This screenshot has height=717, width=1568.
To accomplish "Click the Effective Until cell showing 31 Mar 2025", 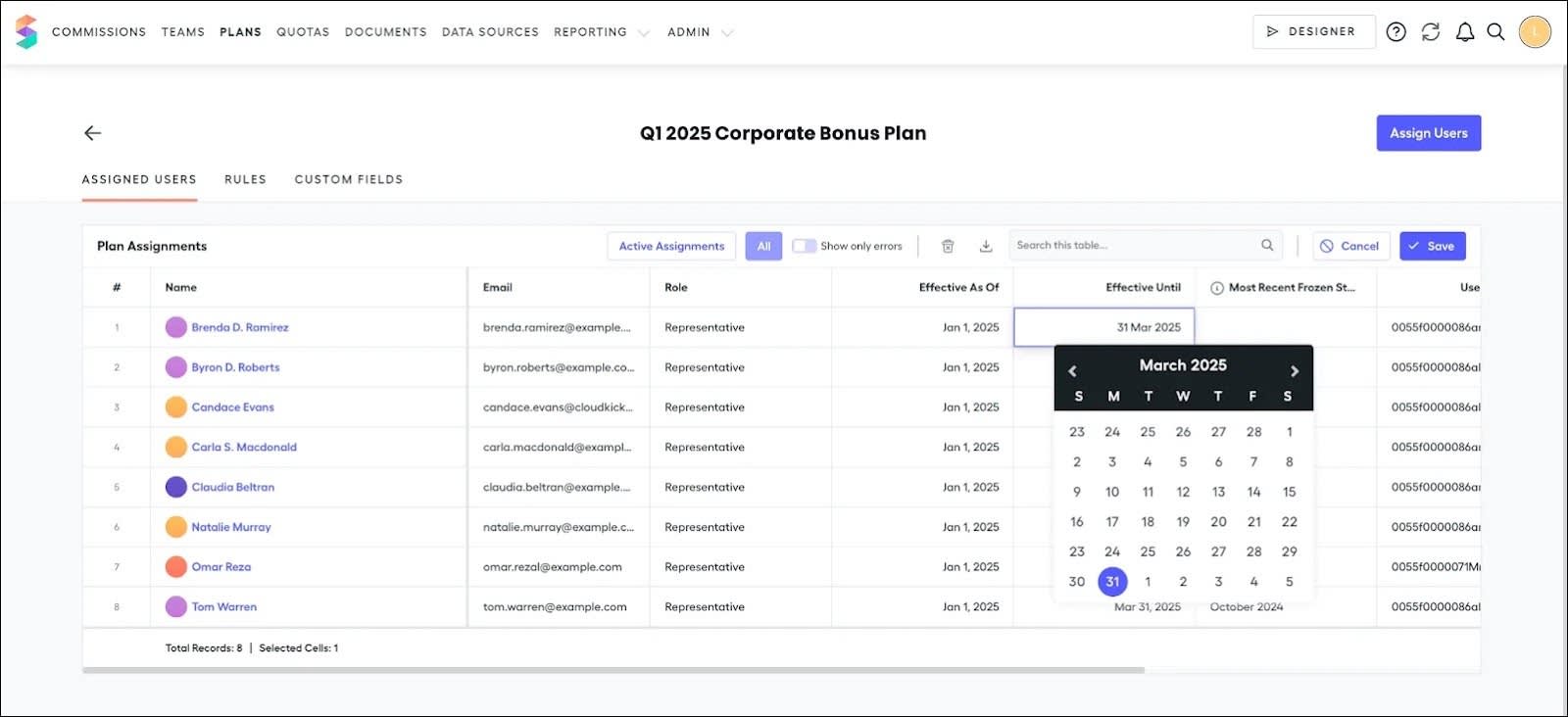I will click(x=1104, y=327).
